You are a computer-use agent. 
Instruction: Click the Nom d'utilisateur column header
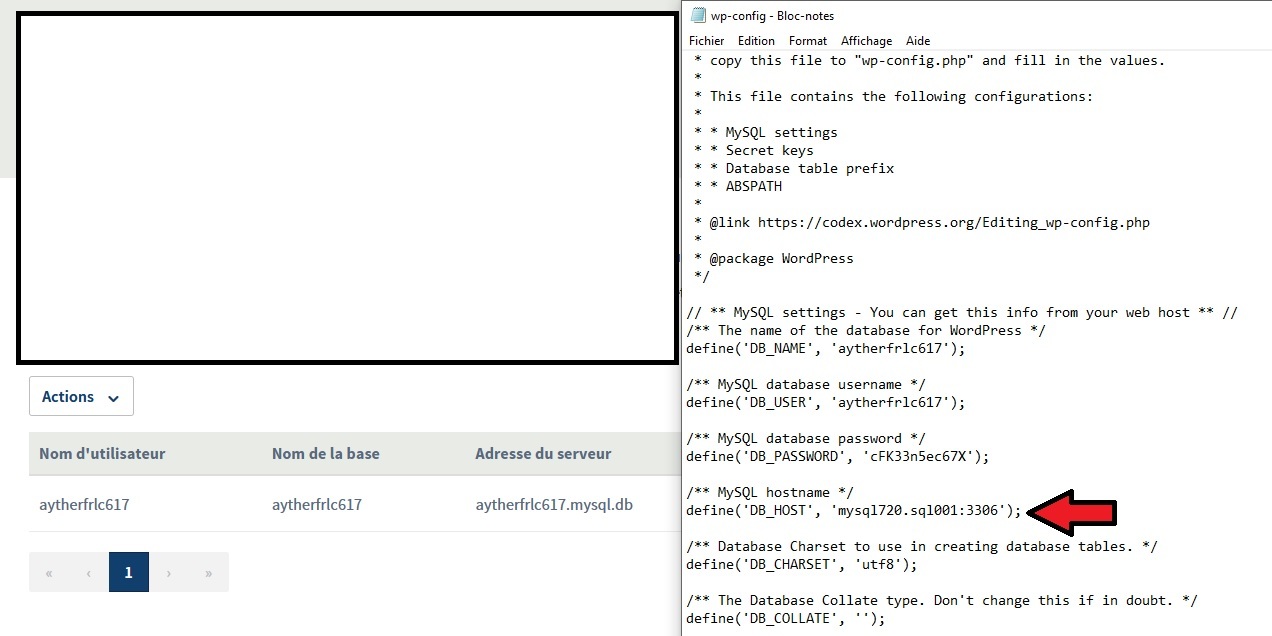[x=102, y=454]
